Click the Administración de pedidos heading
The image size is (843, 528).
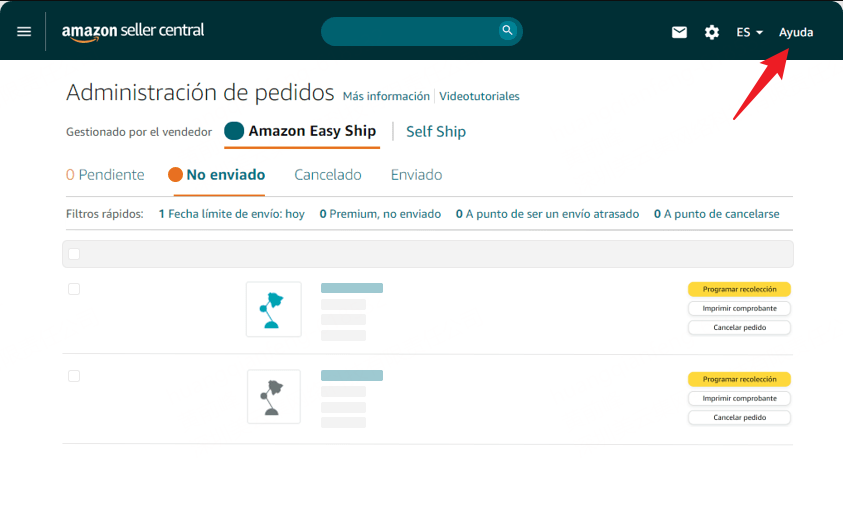pyautogui.click(x=200, y=92)
